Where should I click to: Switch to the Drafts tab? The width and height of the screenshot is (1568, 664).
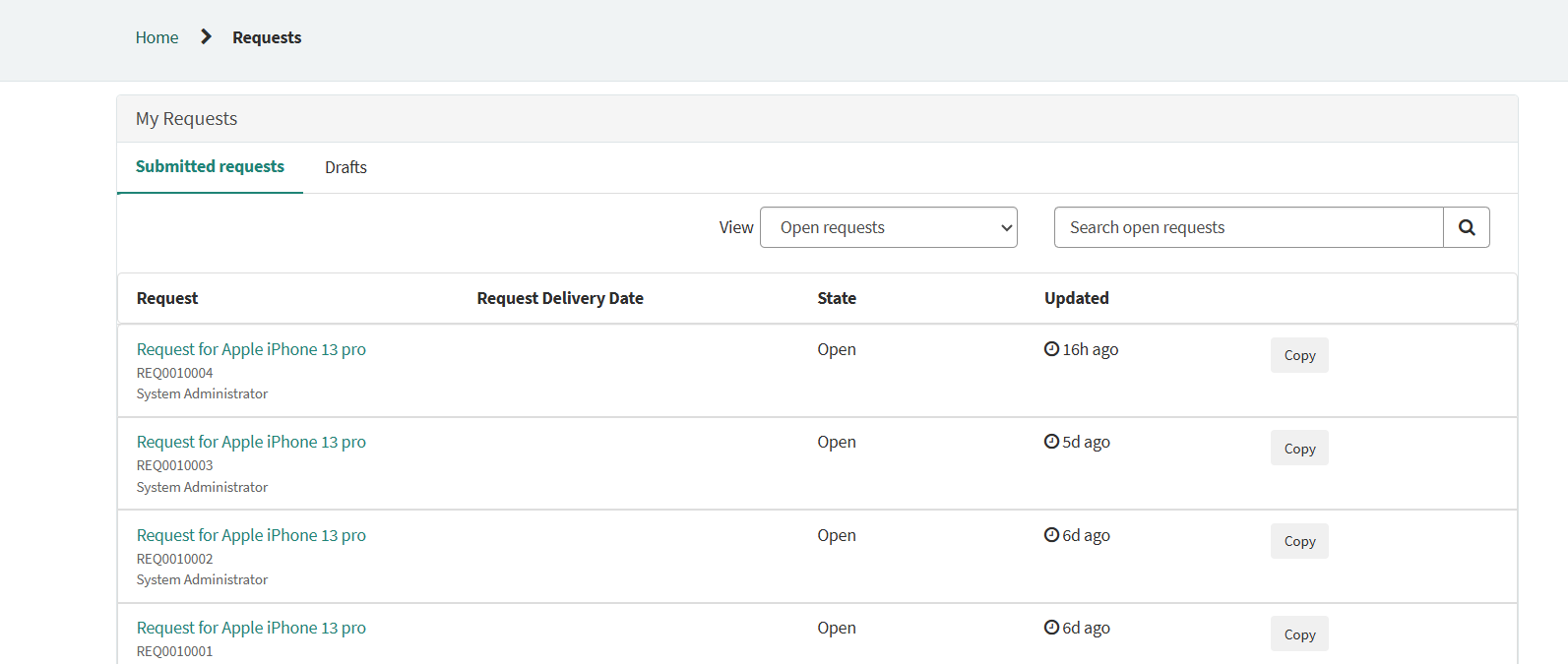coord(345,167)
